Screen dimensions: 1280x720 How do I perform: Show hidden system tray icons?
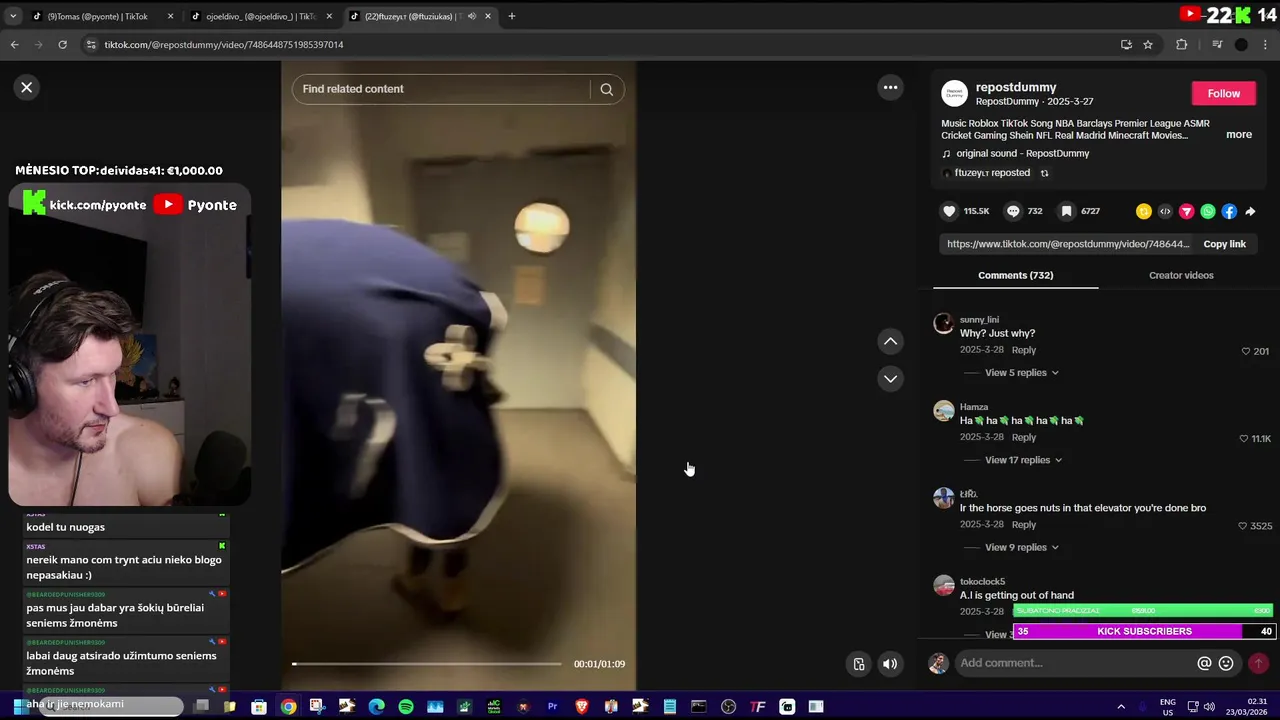coord(1120,706)
